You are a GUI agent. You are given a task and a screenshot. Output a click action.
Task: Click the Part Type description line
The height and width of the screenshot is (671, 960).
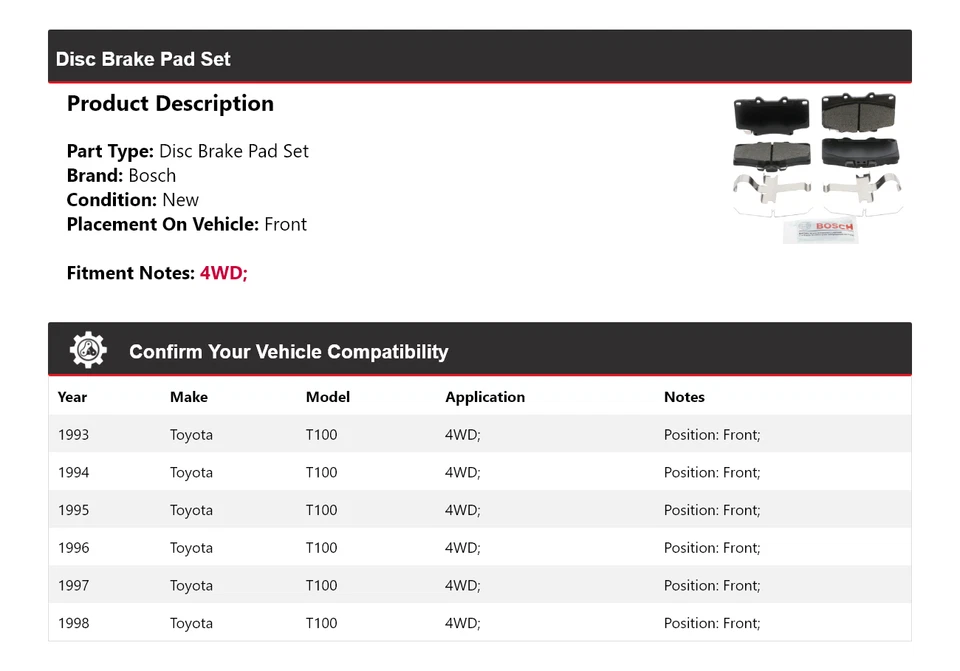click(188, 151)
